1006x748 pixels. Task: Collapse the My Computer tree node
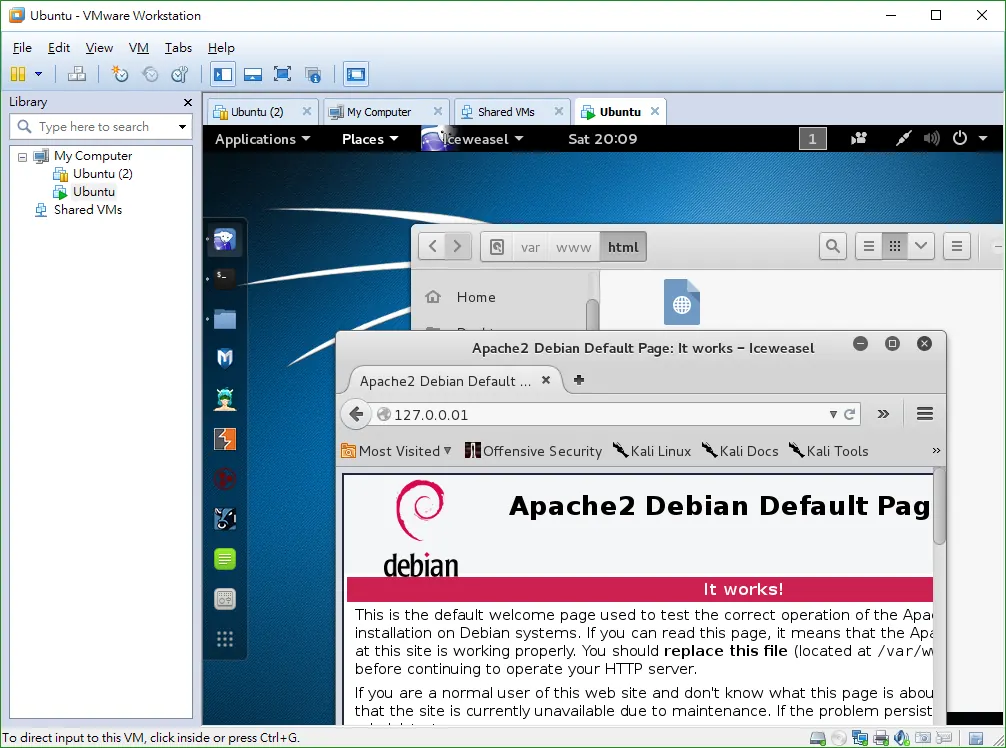(22, 157)
